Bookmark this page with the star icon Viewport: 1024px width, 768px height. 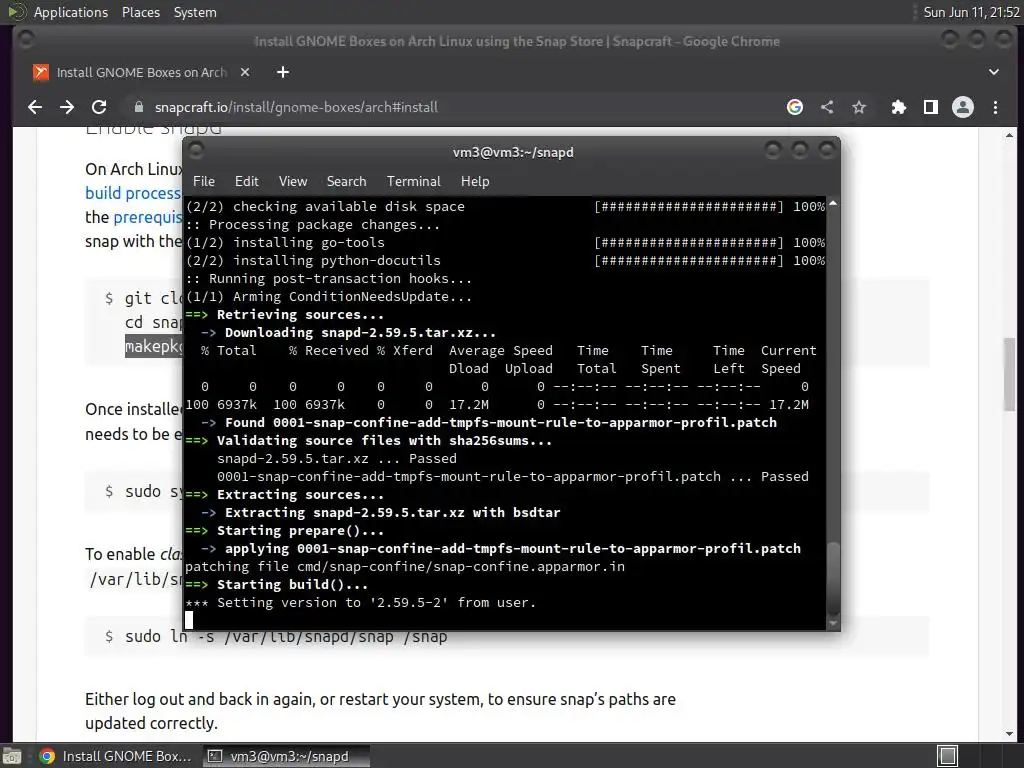tap(859, 107)
